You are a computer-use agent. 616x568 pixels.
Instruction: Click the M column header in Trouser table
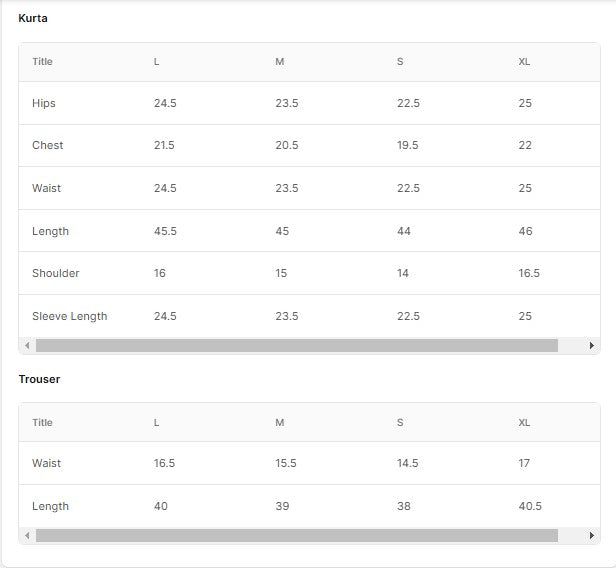tap(279, 422)
